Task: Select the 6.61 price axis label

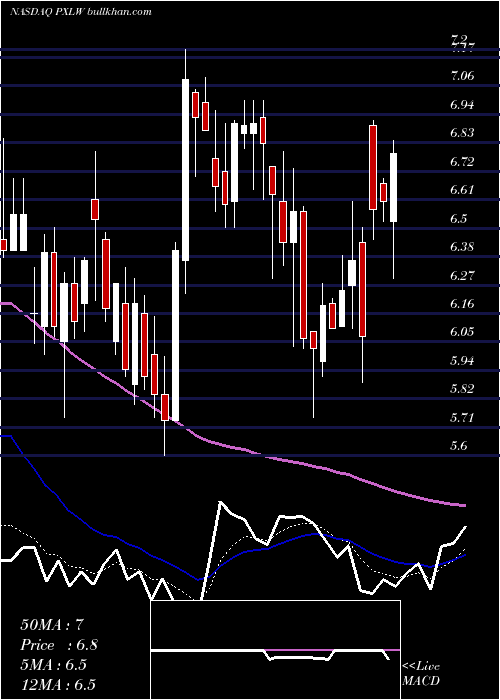Action: point(462,190)
